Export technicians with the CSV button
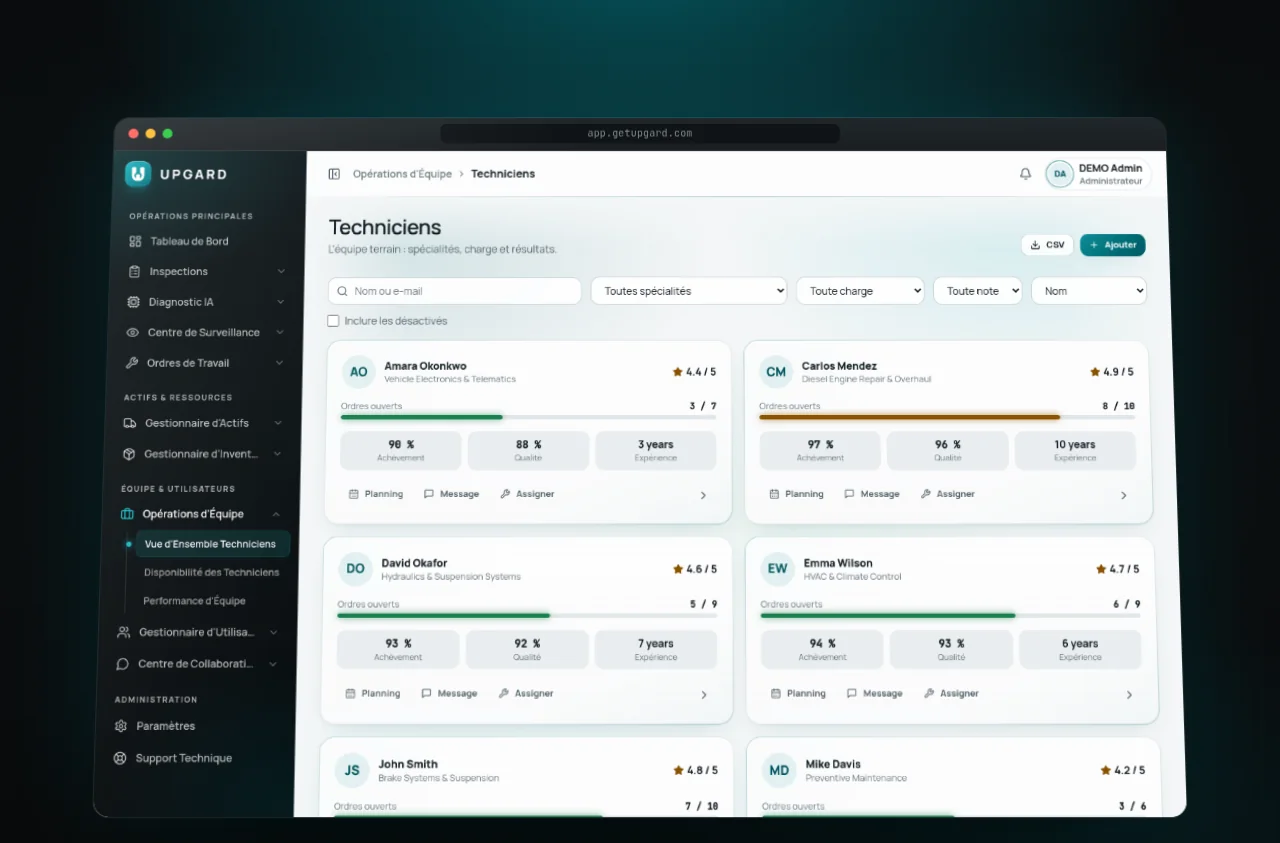This screenshot has width=1280, height=843. pos(1047,245)
